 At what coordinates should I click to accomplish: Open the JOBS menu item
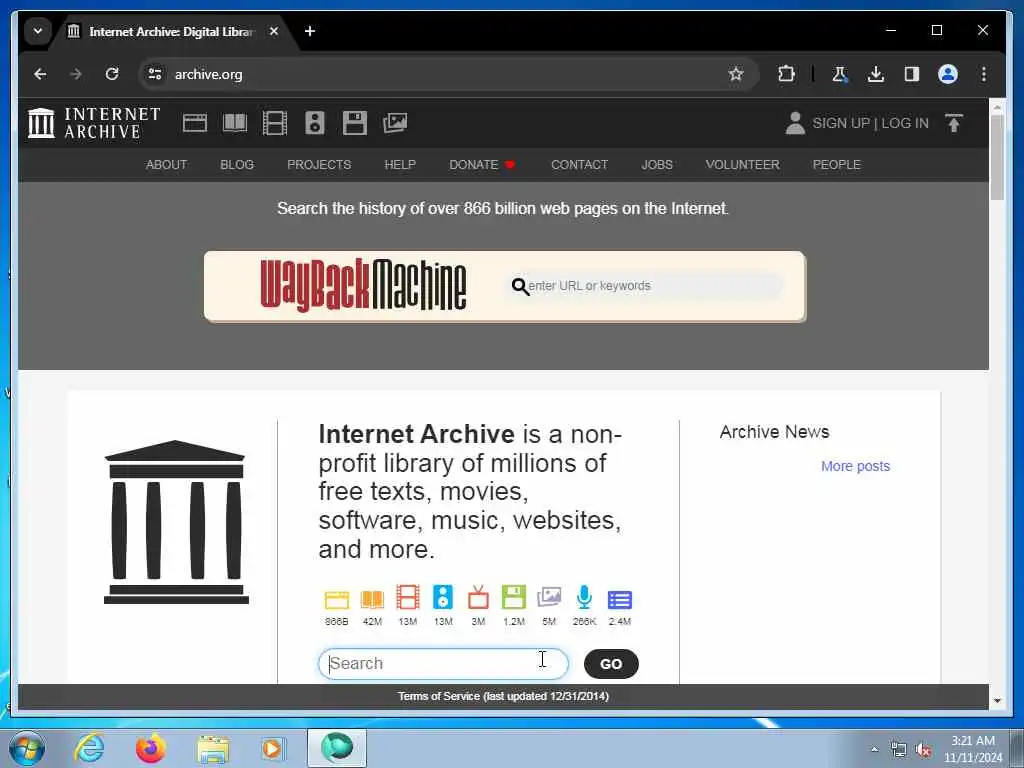tap(657, 165)
